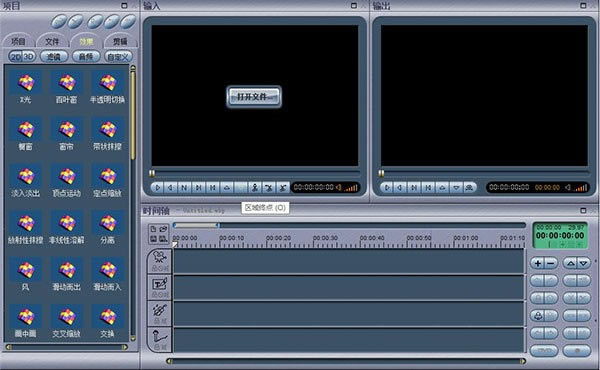Toggle the 3D effects mode
This screenshot has width=600, height=370.
[x=29, y=57]
